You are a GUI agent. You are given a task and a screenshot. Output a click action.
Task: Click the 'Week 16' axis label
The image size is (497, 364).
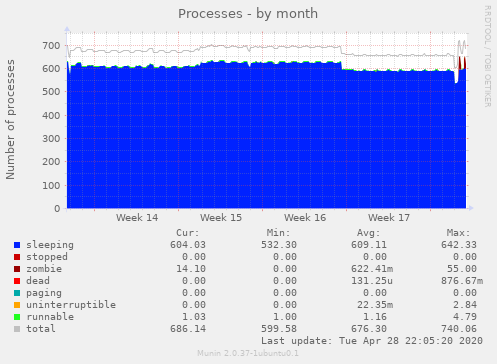(x=305, y=218)
